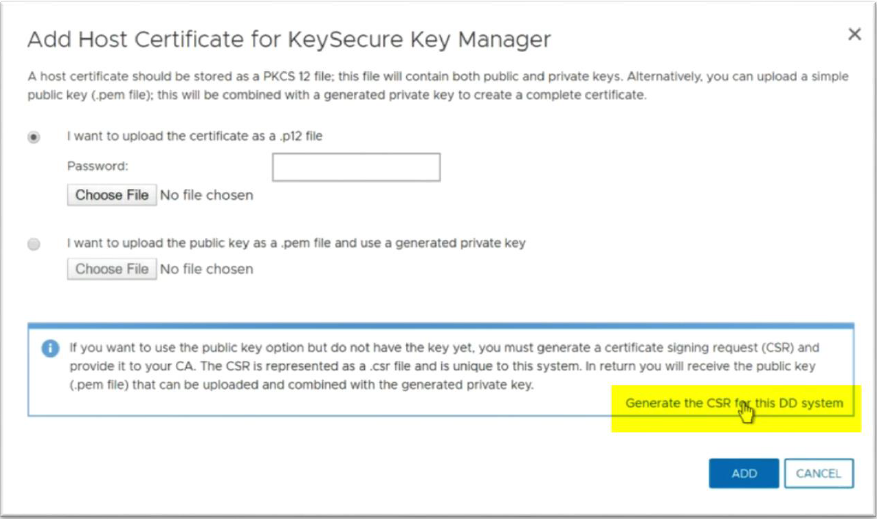Click the blue bar atop the info notice box
The image size is (877, 519).
[x=441, y=325]
